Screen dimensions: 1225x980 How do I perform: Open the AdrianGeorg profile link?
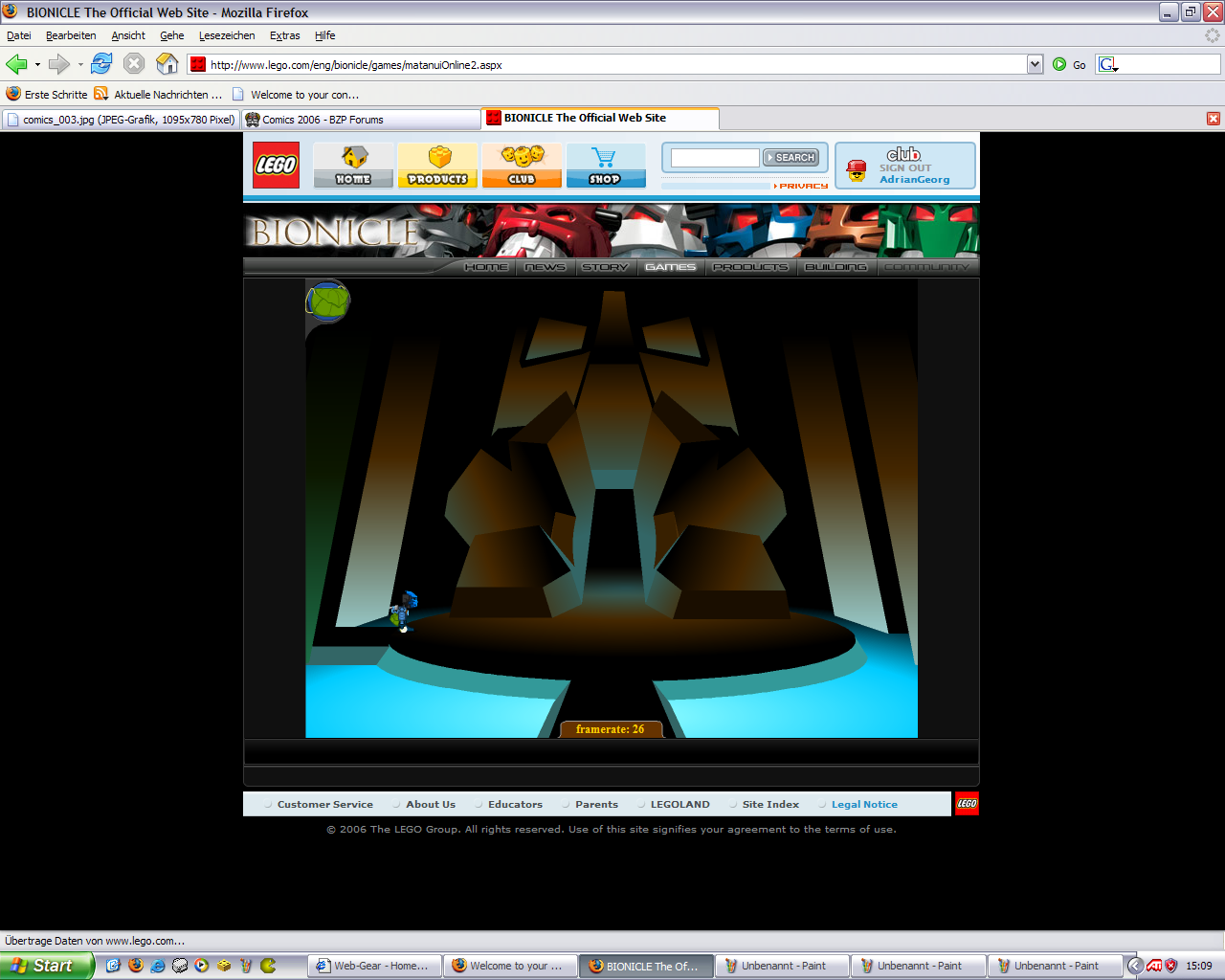click(x=915, y=179)
